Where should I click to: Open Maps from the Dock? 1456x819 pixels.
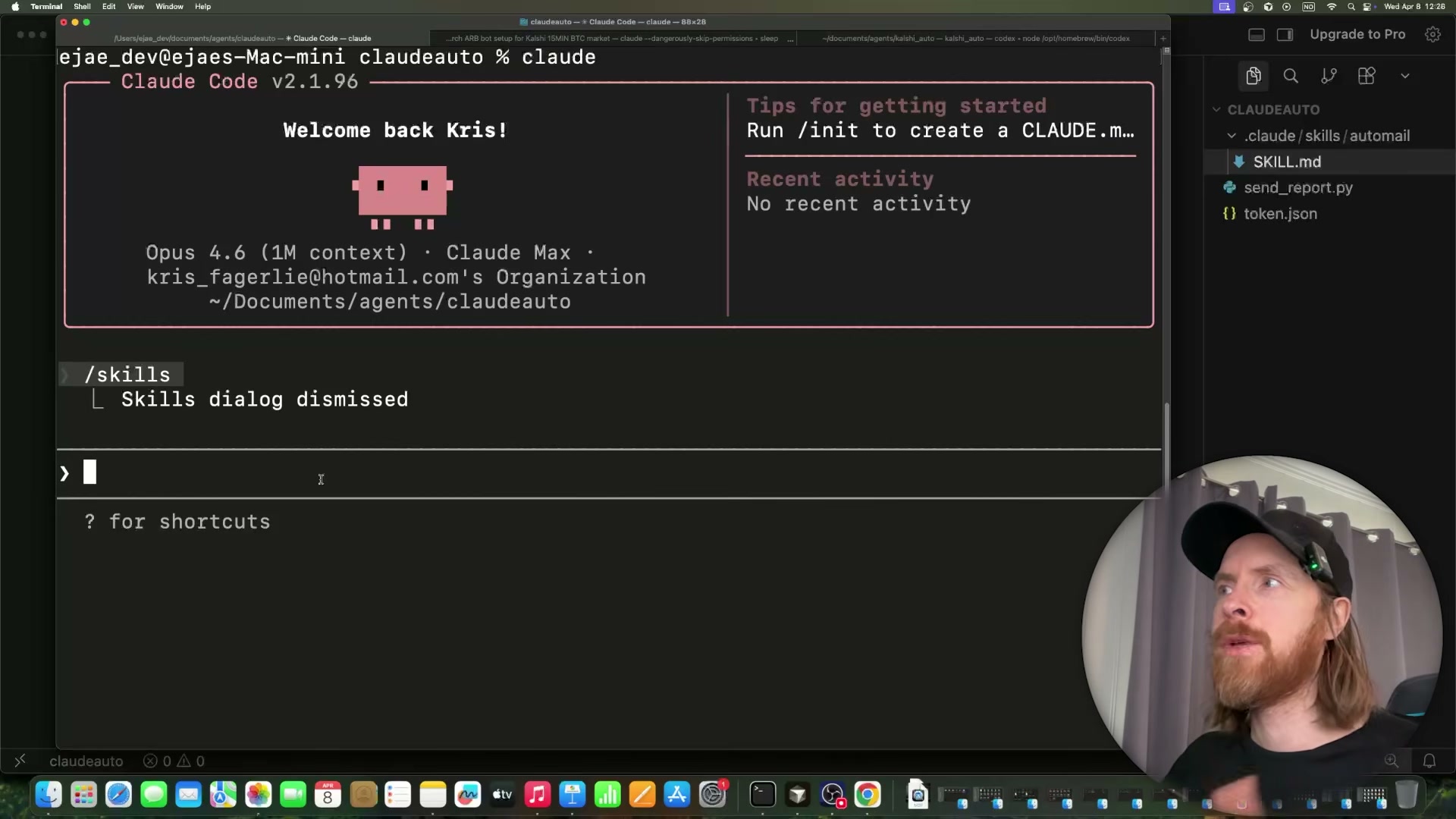pyautogui.click(x=223, y=795)
